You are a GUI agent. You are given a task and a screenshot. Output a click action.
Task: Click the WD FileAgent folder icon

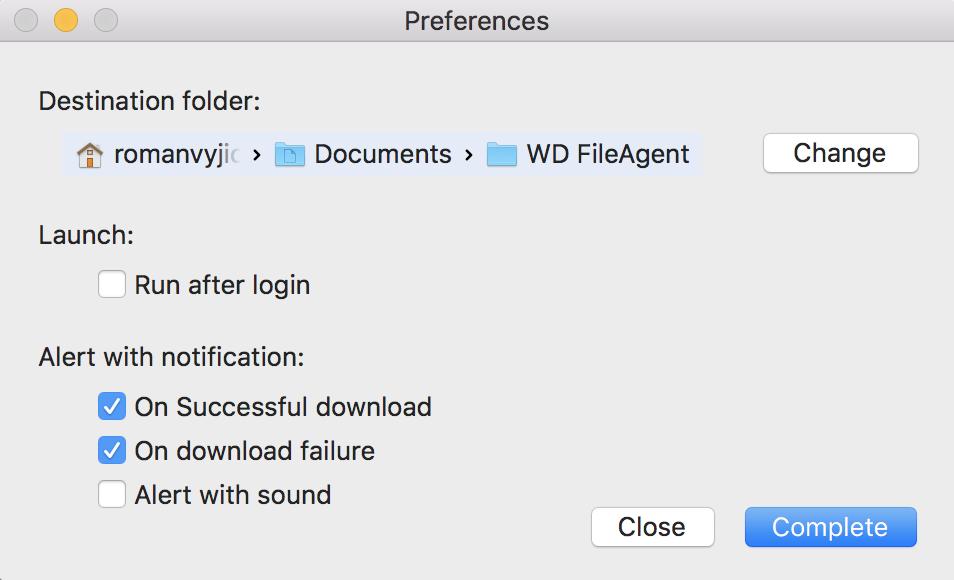[x=501, y=155]
